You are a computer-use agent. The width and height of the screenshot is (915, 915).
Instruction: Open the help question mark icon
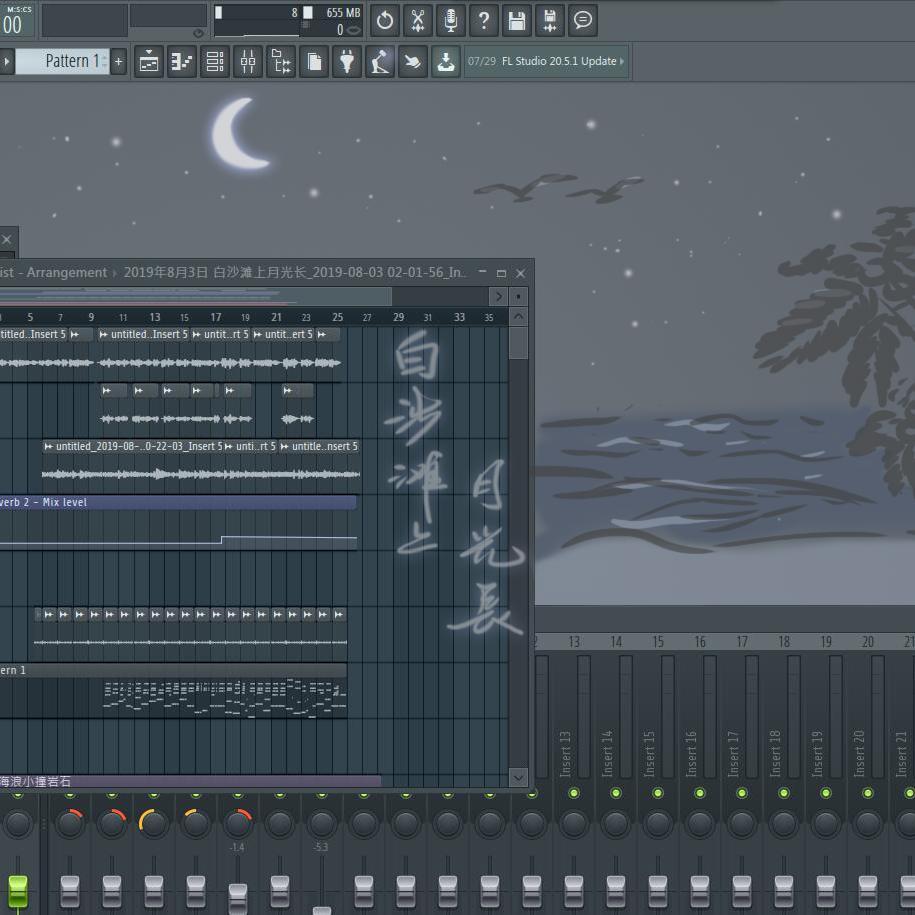coord(483,19)
